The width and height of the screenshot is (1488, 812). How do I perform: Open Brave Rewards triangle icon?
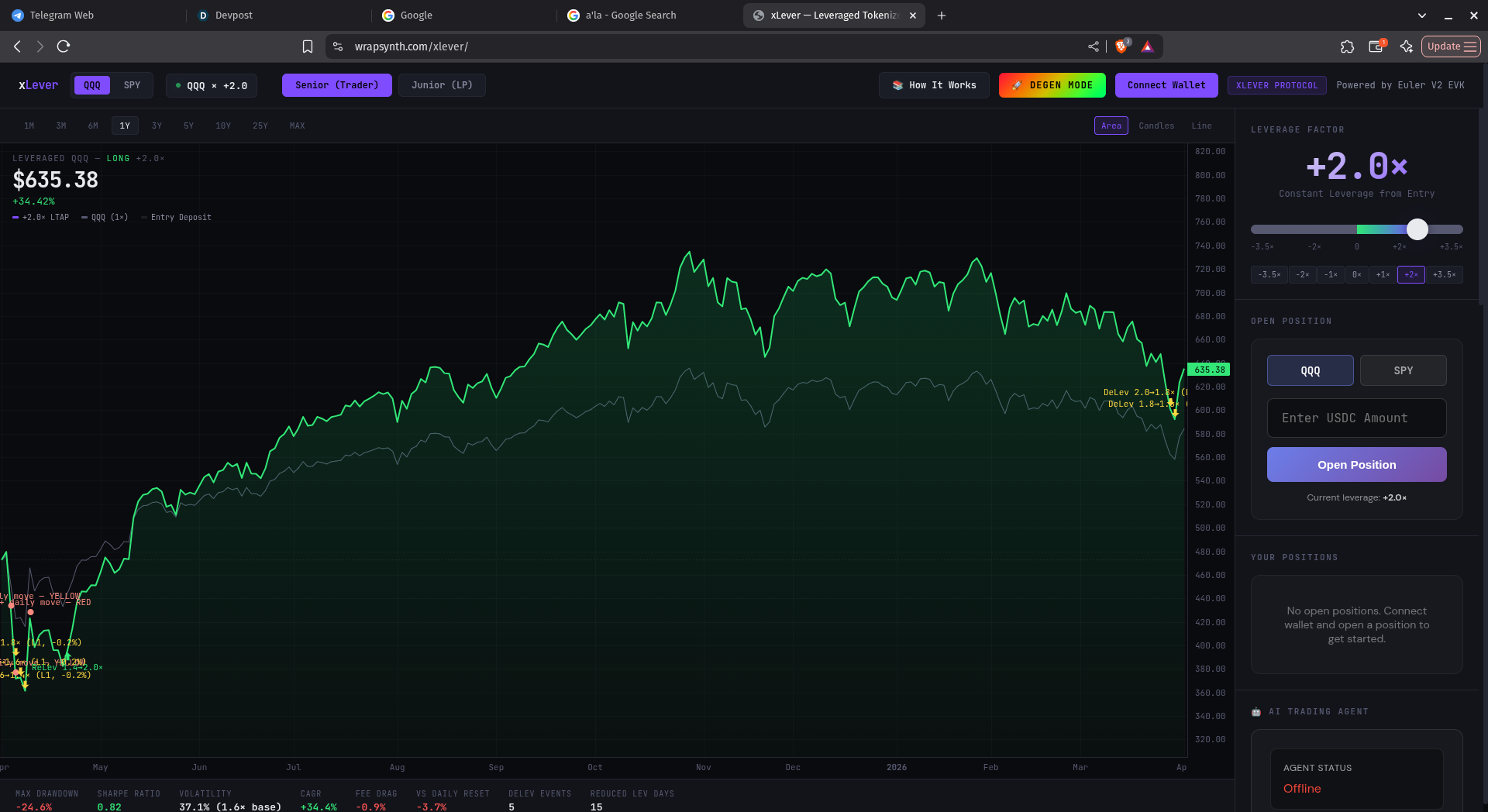click(1148, 46)
